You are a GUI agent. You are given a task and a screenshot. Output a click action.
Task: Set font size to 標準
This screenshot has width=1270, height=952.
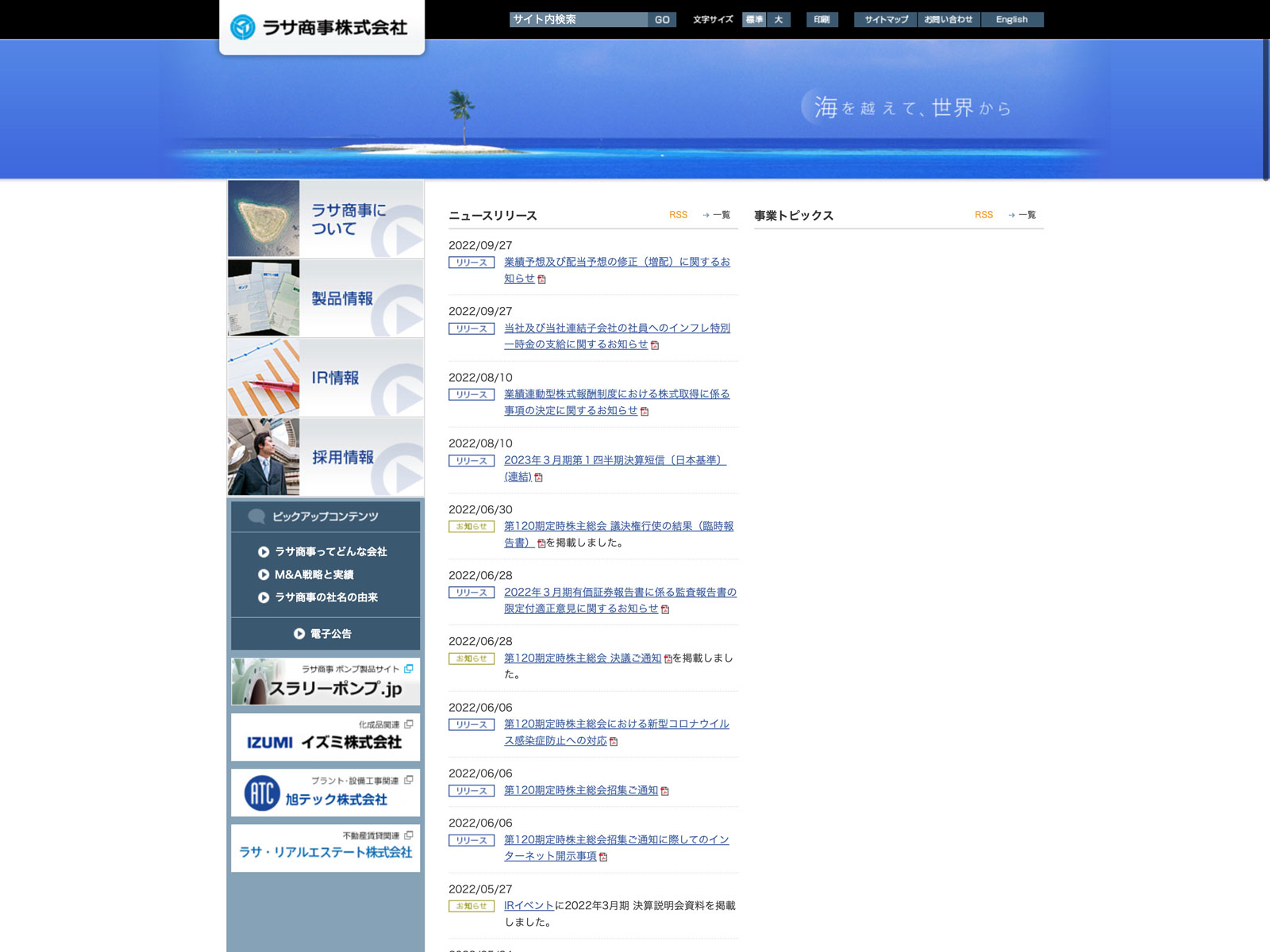[x=754, y=20]
